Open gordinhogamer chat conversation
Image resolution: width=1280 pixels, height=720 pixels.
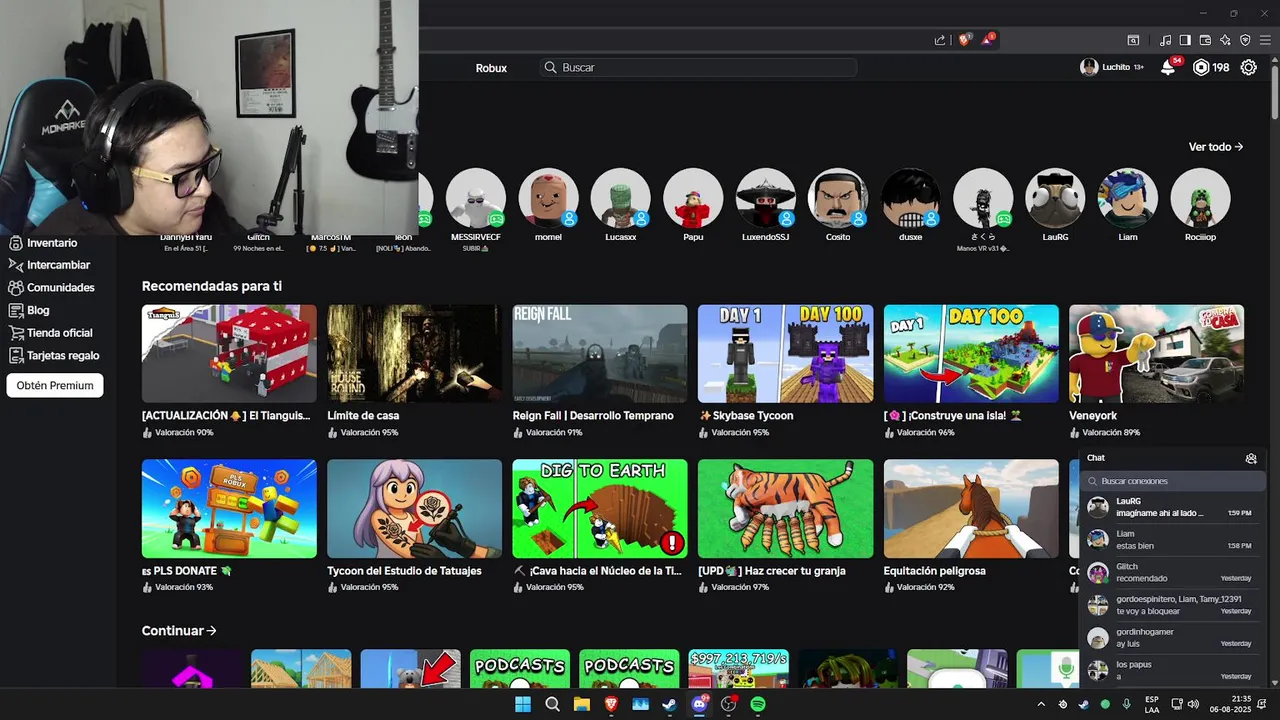(1170, 638)
